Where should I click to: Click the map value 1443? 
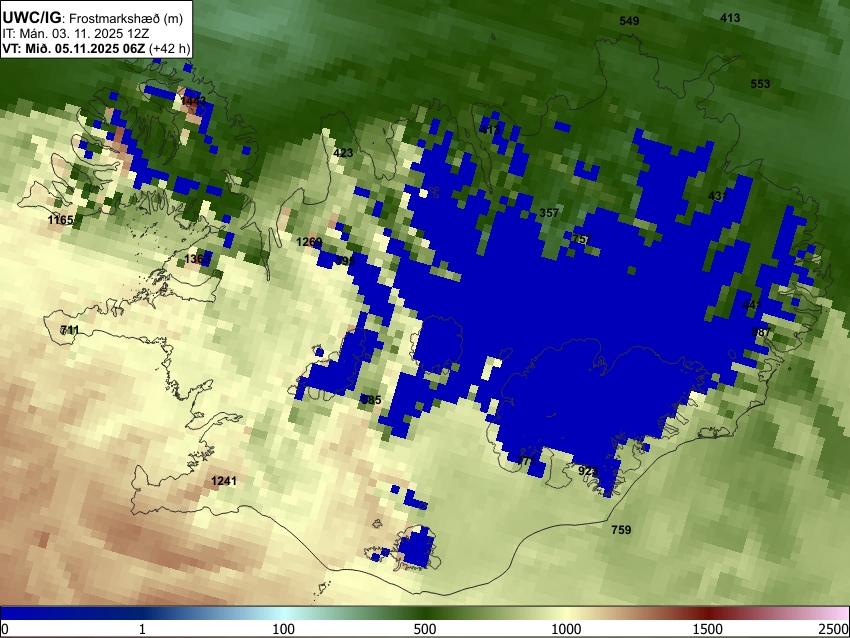[x=193, y=101]
